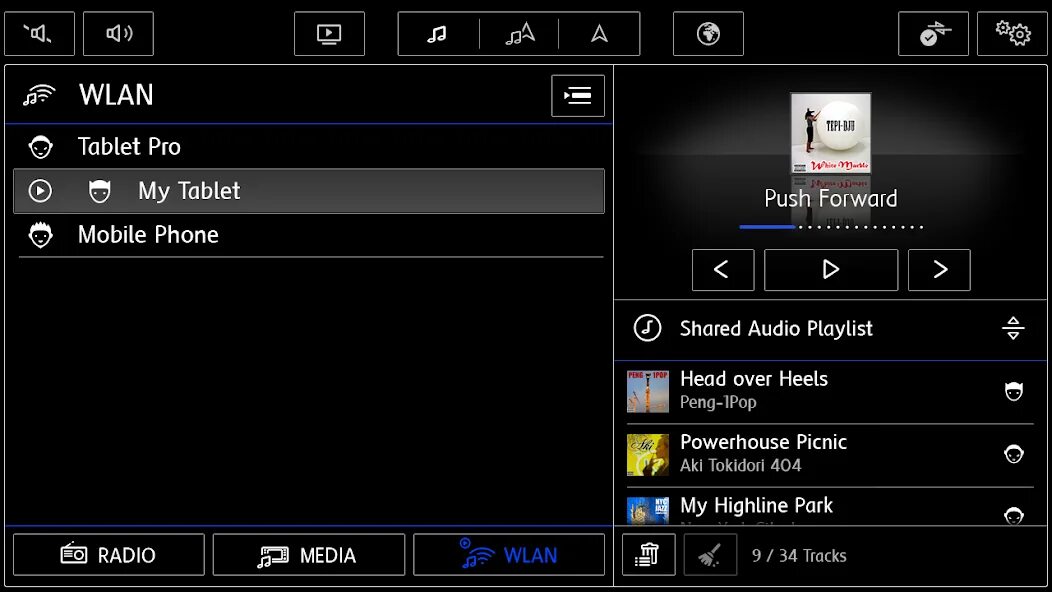Click the Head over Heels album thumbnail

[647, 391]
